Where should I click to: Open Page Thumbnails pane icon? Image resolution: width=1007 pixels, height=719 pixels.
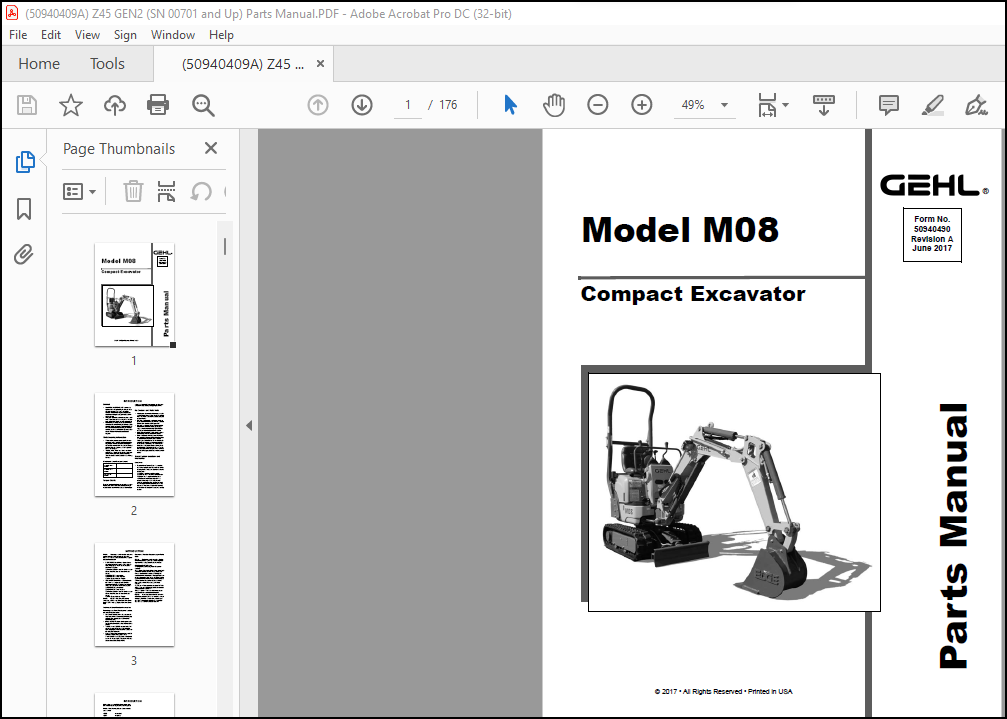(x=24, y=162)
